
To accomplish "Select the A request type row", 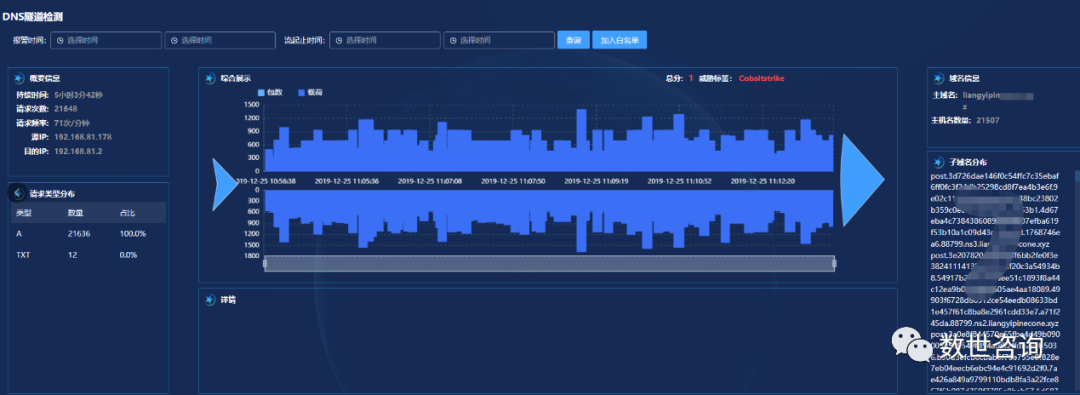I will (88, 234).
